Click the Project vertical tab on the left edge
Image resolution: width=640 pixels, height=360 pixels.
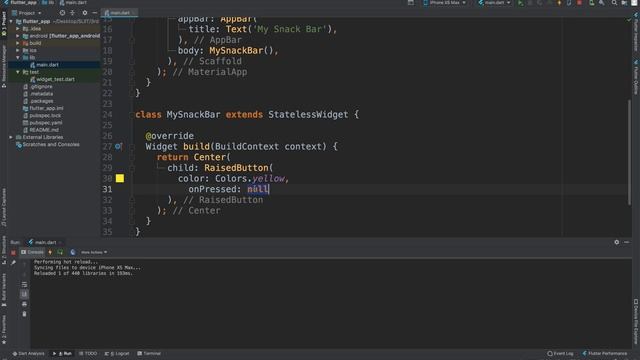tap(4, 24)
